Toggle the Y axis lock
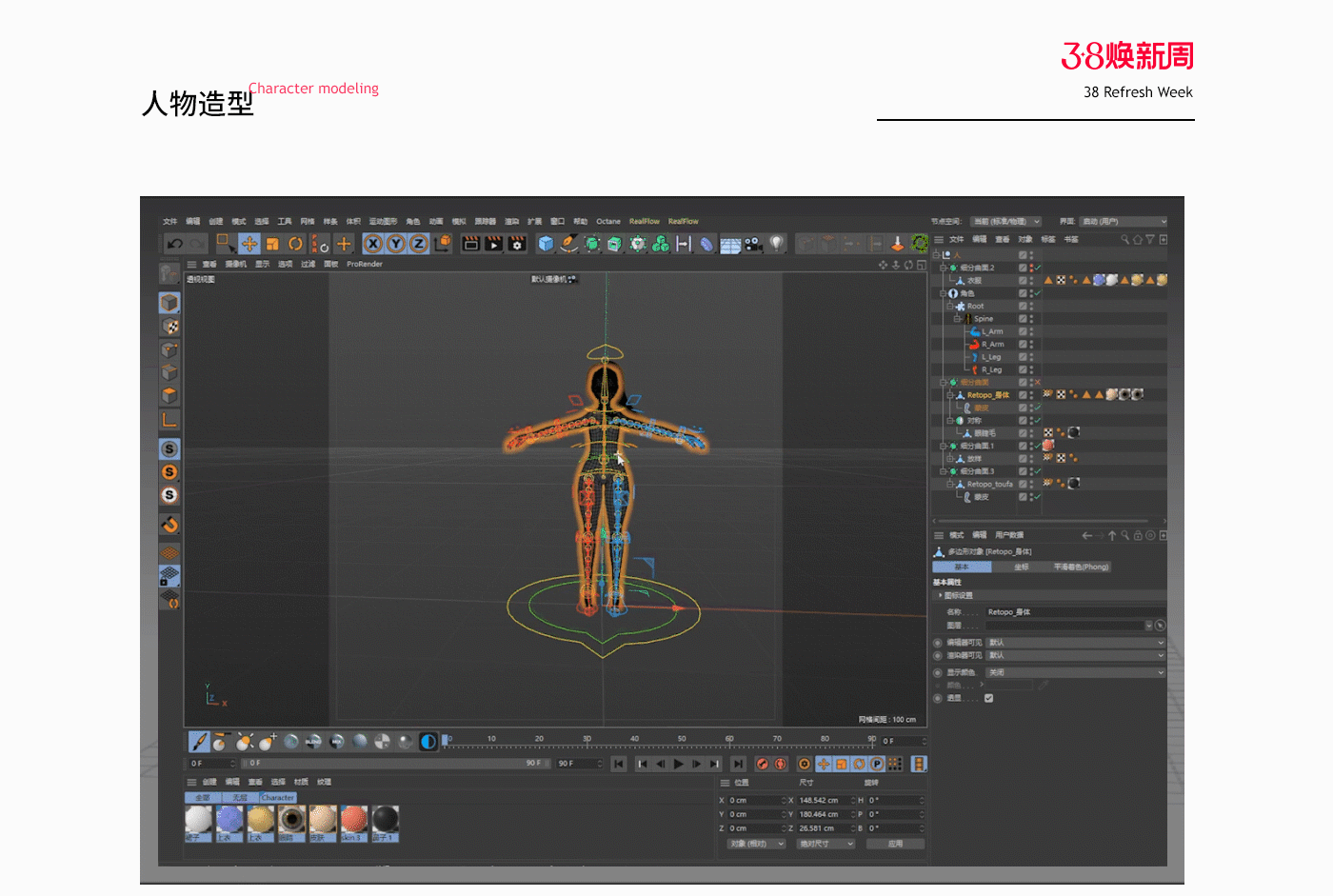 coord(396,244)
